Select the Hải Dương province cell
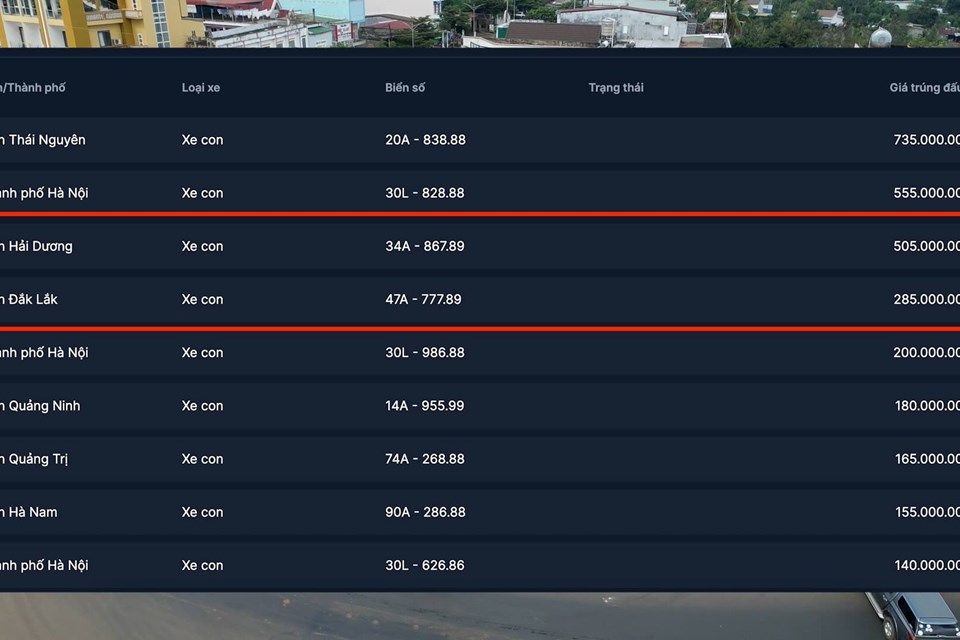960x640 pixels. tap(38, 246)
